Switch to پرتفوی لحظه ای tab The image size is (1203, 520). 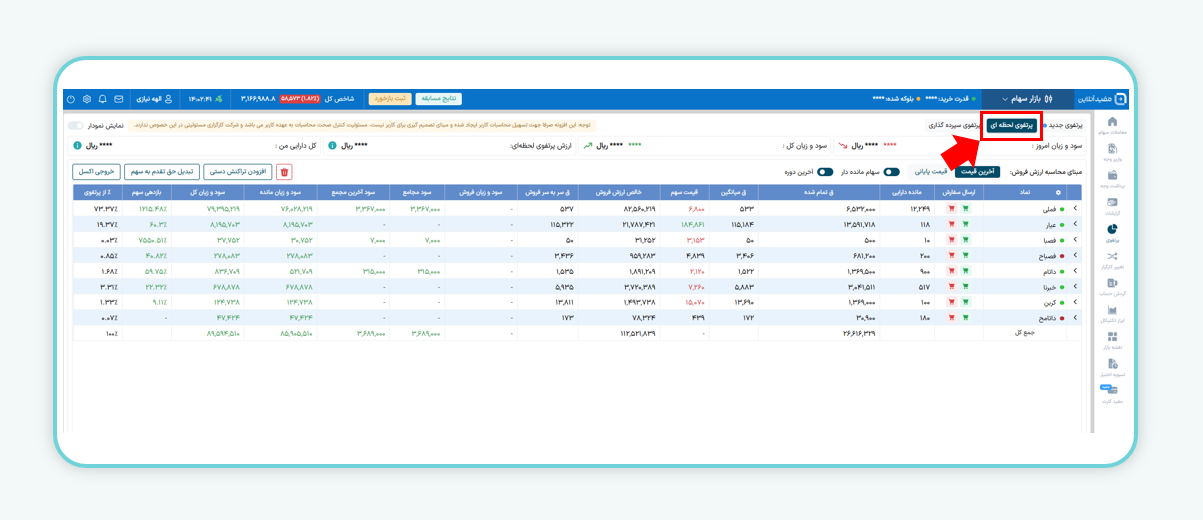pos(1010,126)
